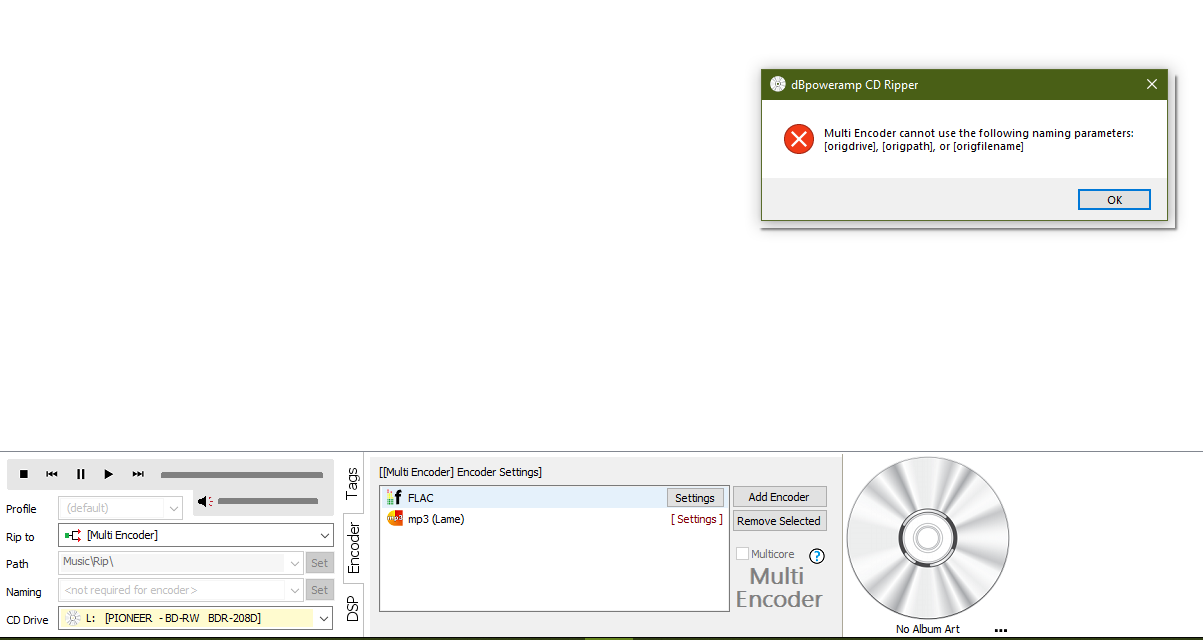The width and height of the screenshot is (1203, 640).
Task: Open the red mp3 Settings link
Action: point(696,519)
